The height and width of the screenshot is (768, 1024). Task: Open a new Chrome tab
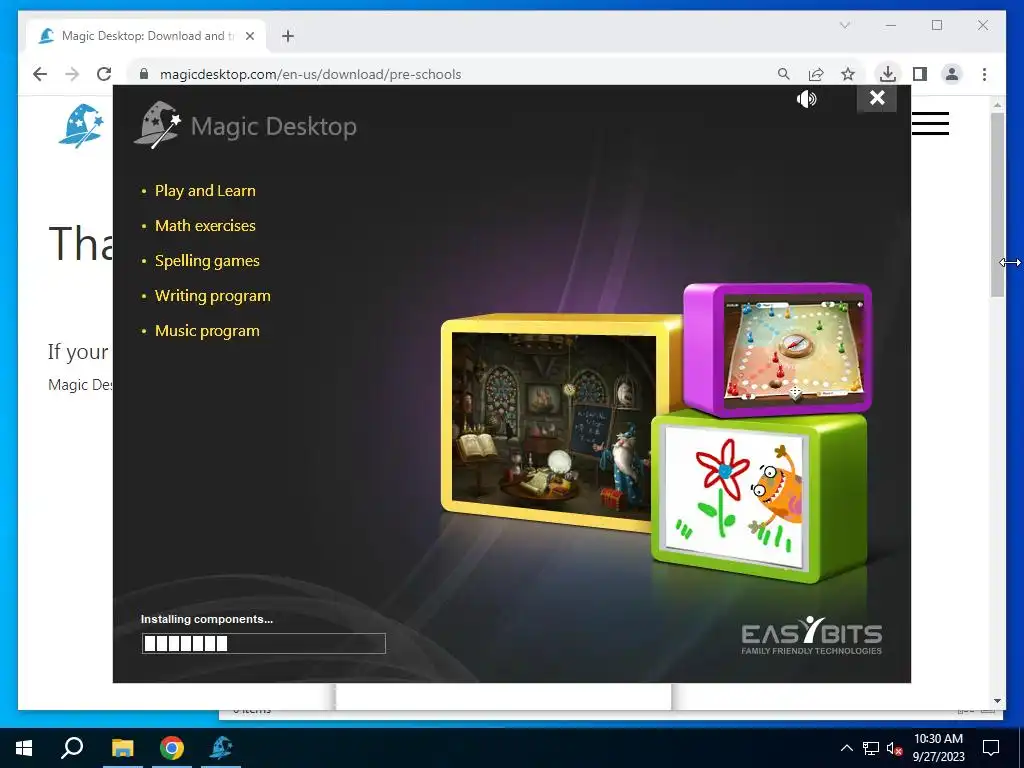(x=288, y=36)
